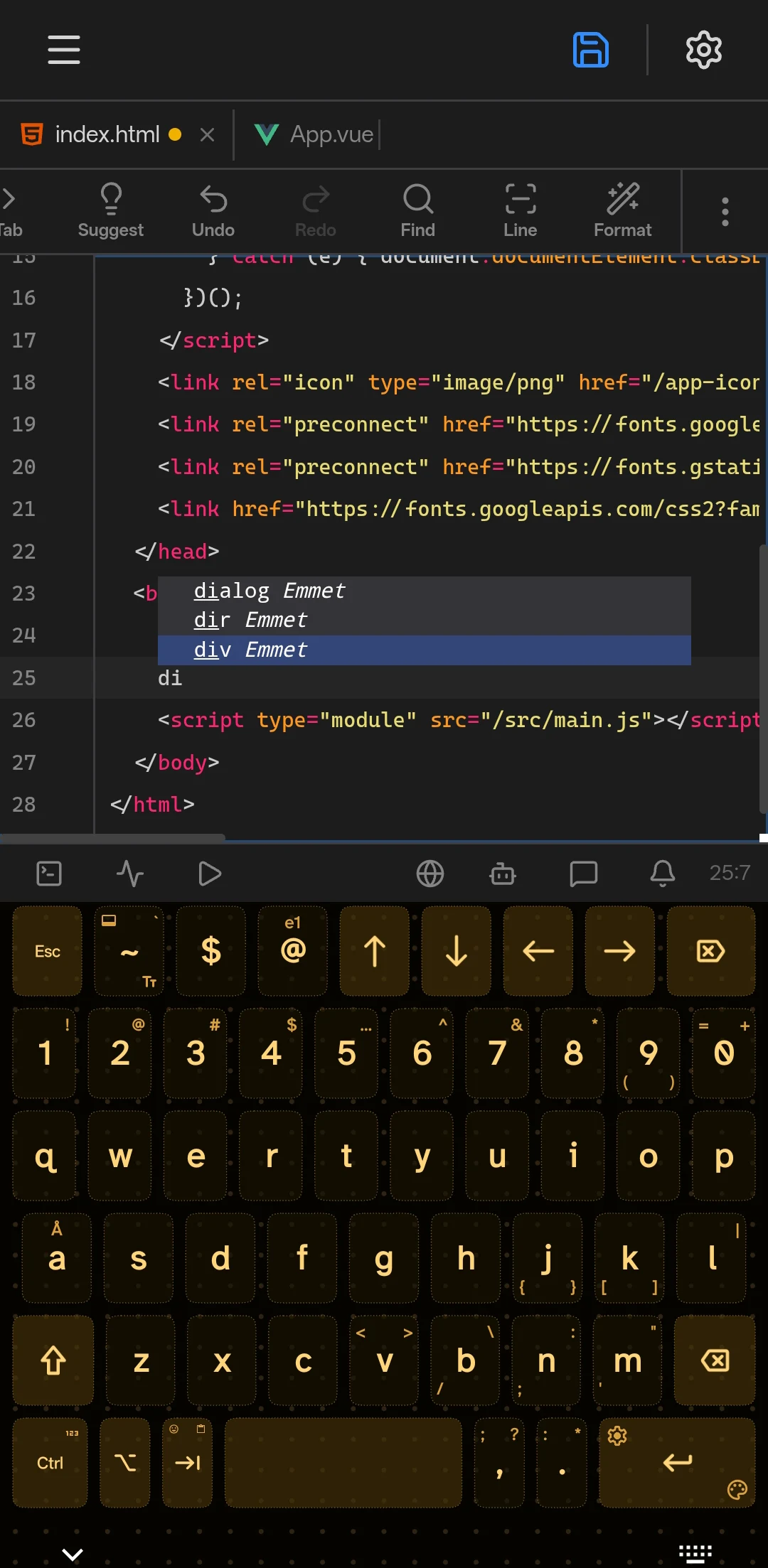Tap the @ key labeled e1
The width and height of the screenshot is (768, 1568).
tap(293, 951)
